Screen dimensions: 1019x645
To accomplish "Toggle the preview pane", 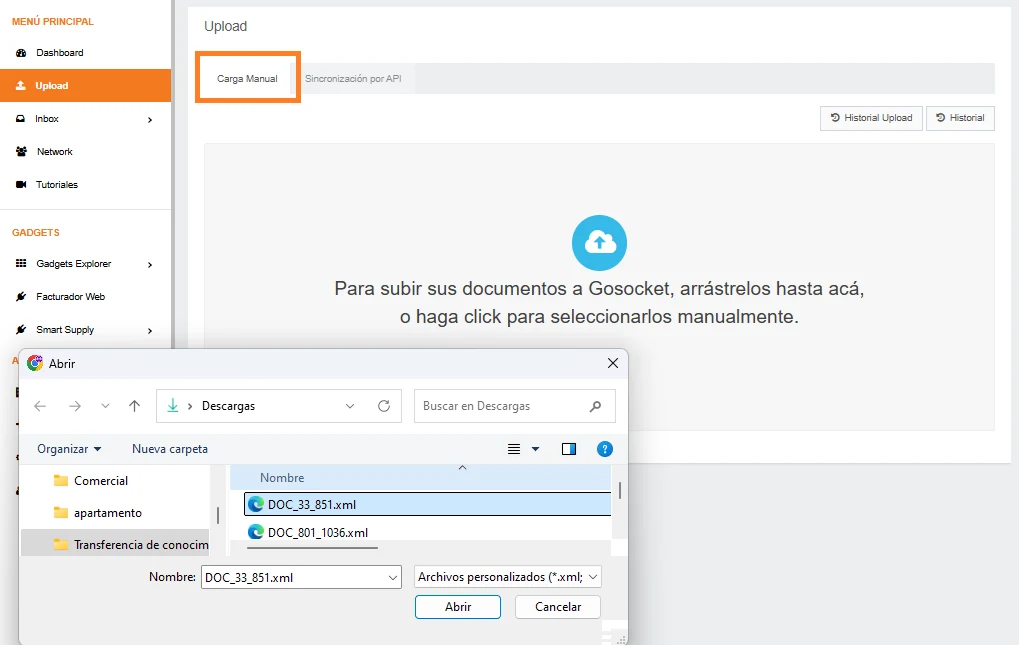I will 569,449.
